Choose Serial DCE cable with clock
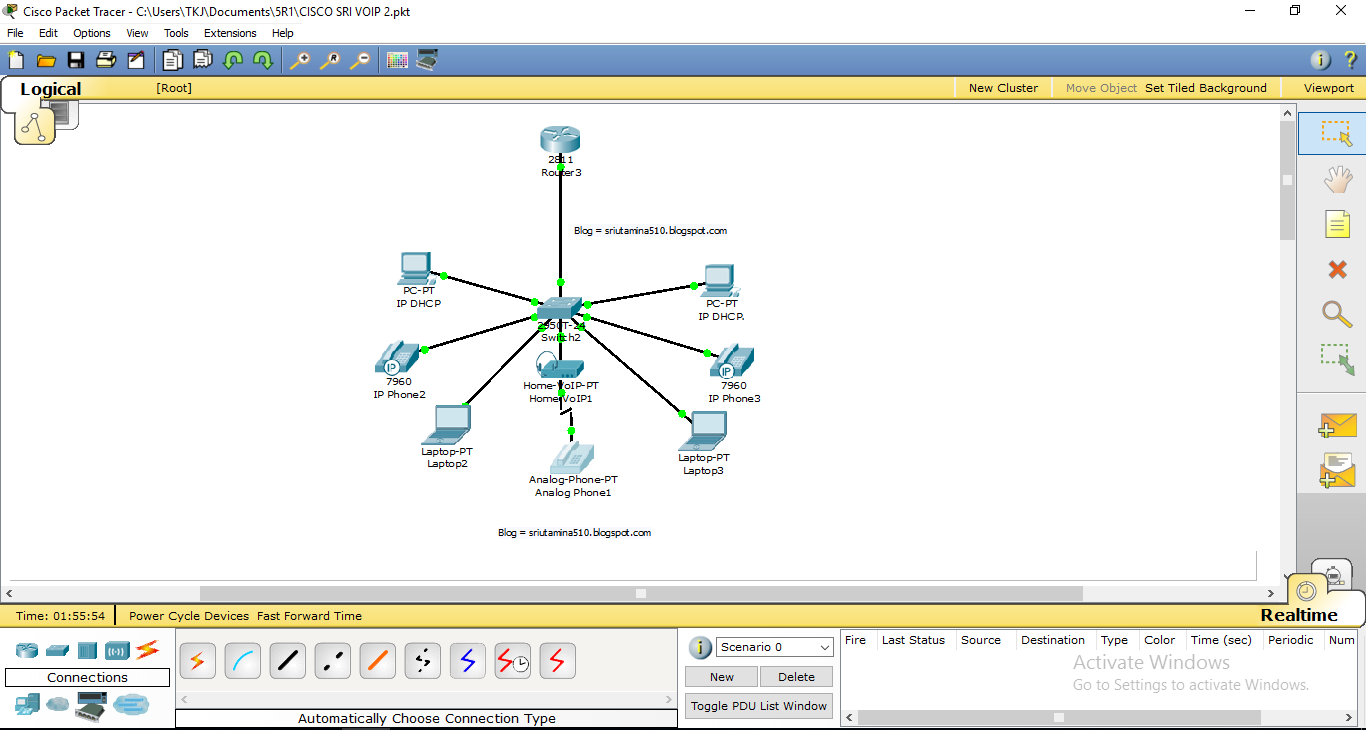The image size is (1366, 730). (512, 661)
